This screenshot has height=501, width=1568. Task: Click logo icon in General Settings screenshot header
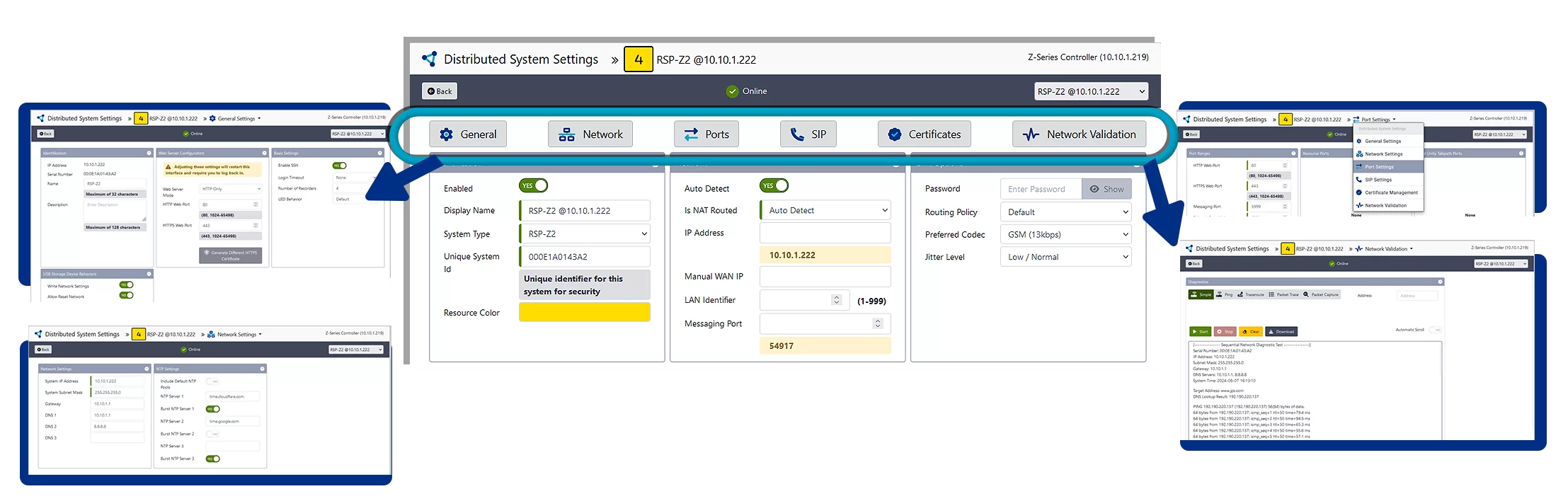click(41, 118)
